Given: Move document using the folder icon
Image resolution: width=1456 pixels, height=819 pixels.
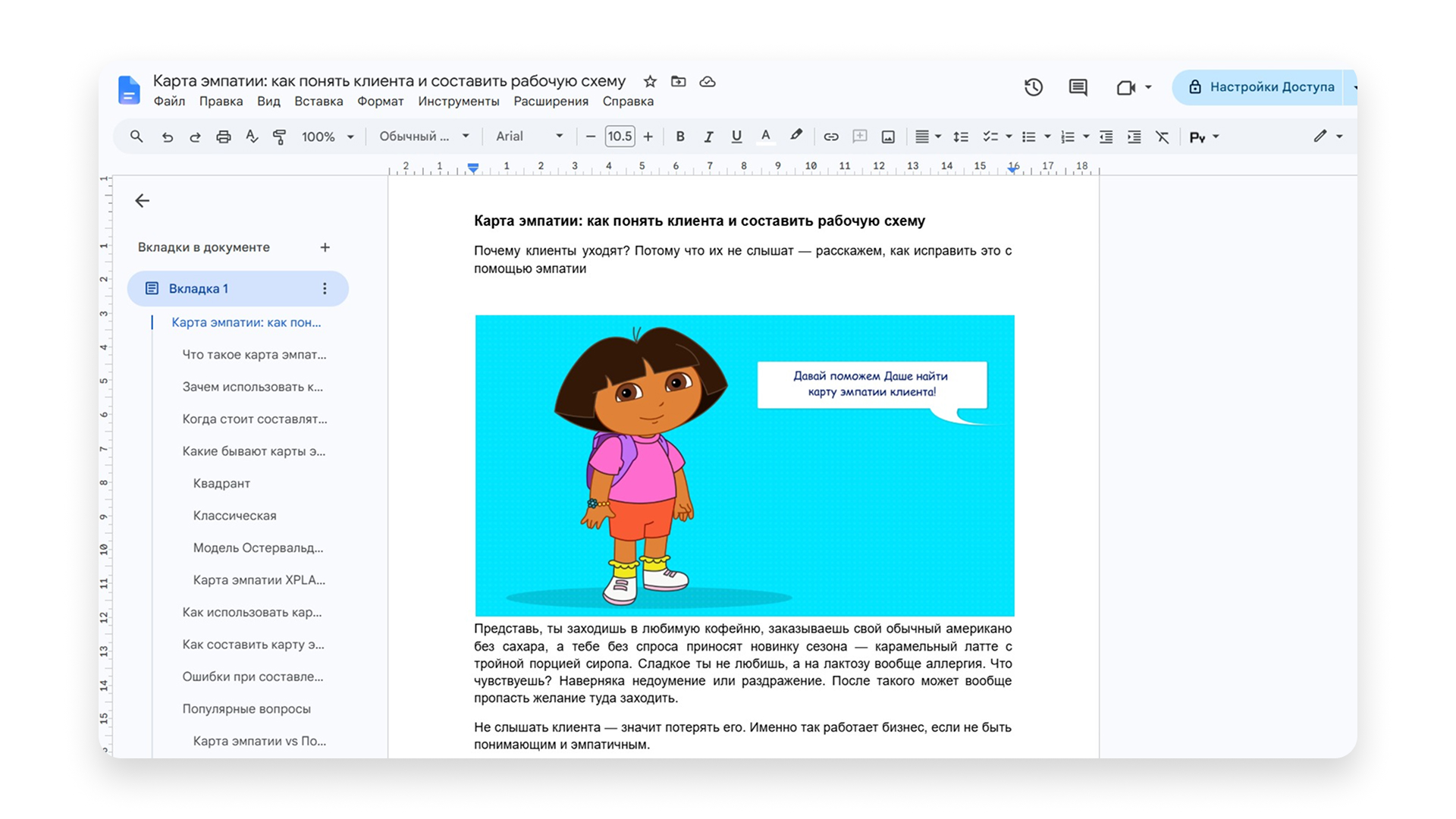Looking at the screenshot, I should pos(679,81).
